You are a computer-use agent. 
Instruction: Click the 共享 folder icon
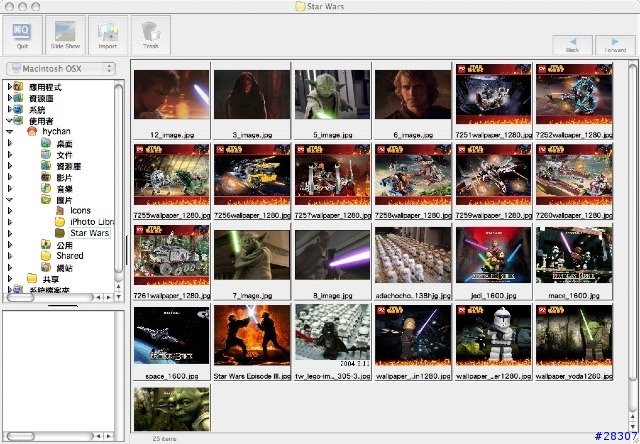[x=32, y=279]
